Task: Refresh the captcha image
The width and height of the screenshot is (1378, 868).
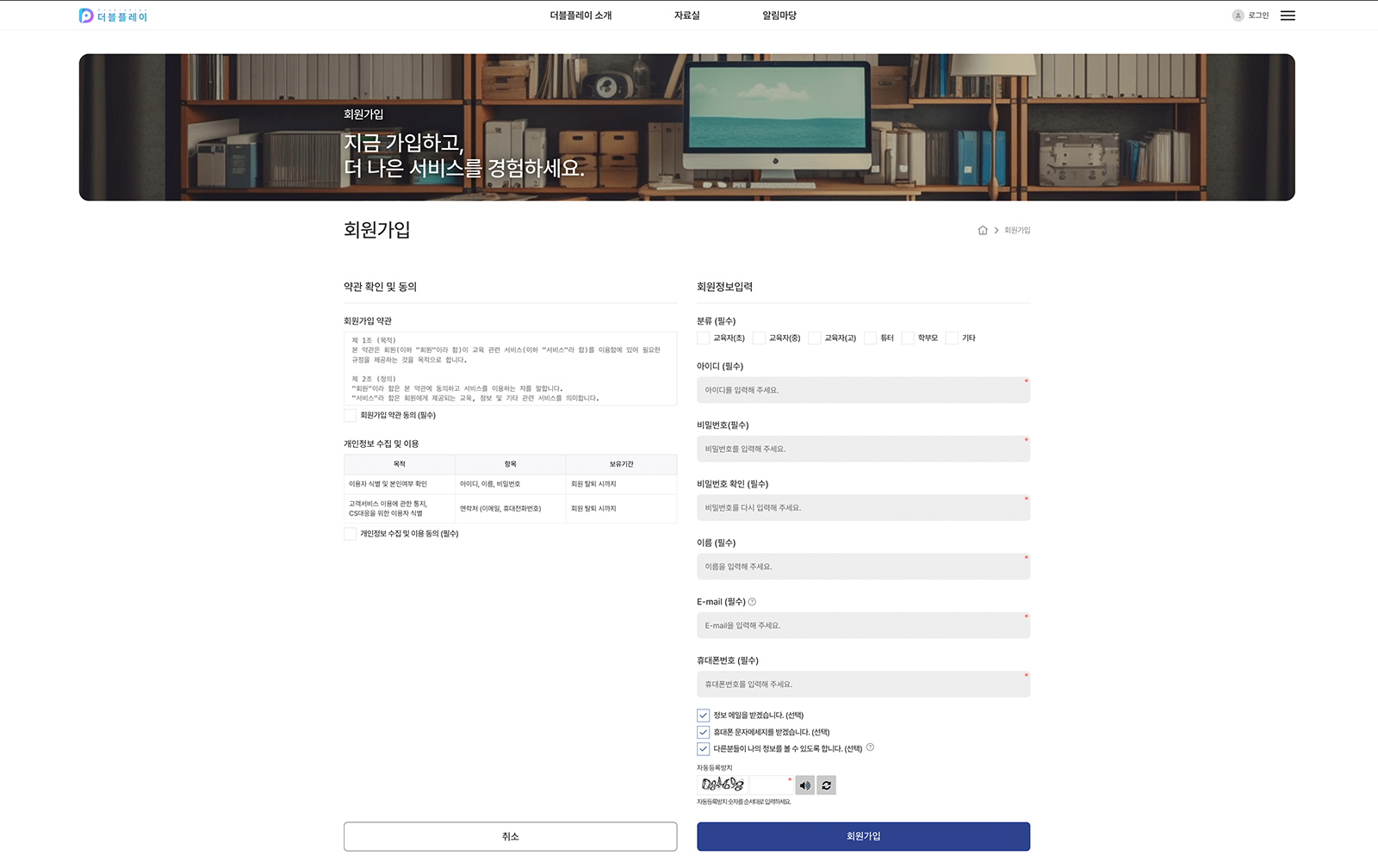Action: pos(826,785)
